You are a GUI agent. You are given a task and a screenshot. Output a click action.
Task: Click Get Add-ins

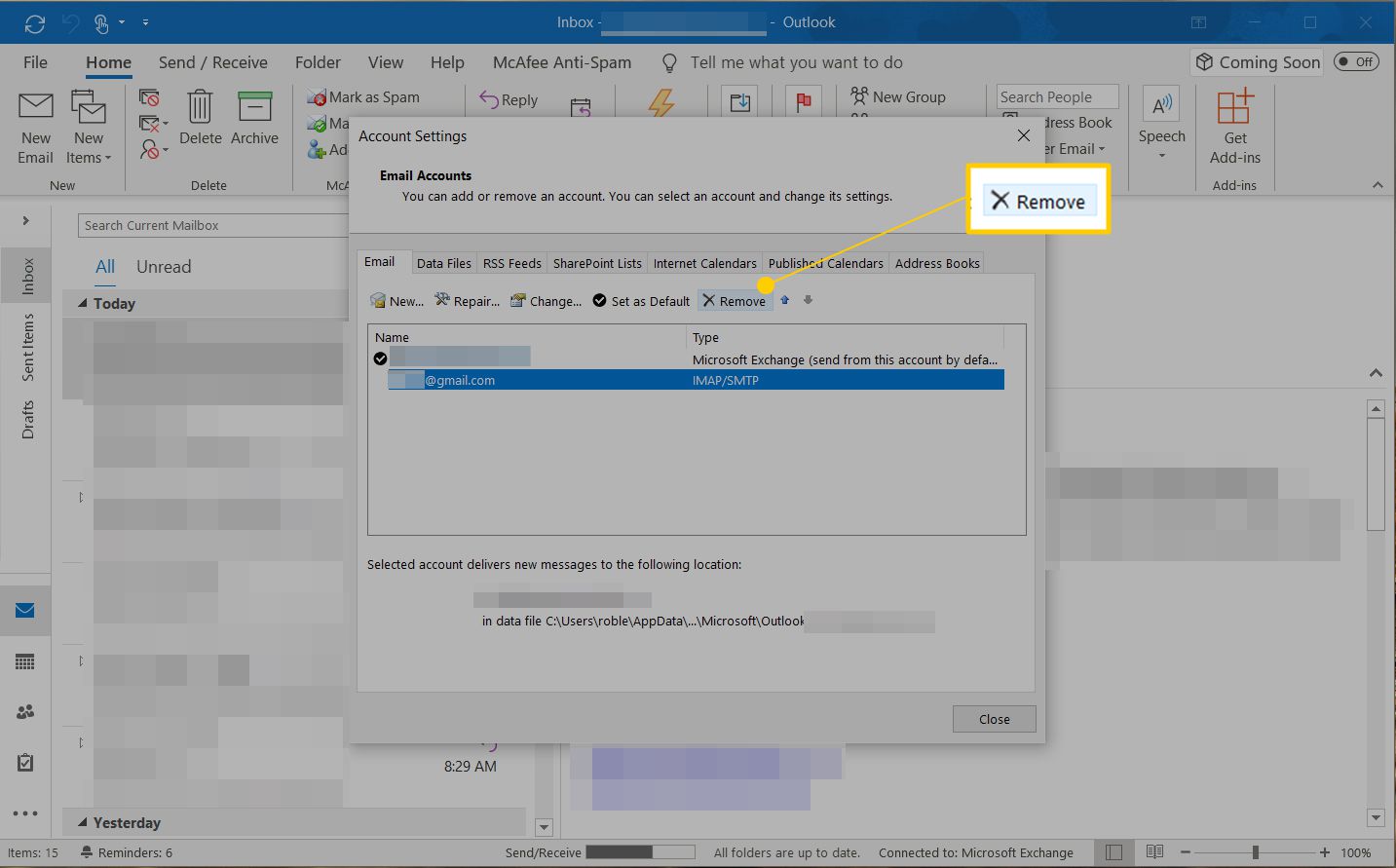(1235, 127)
